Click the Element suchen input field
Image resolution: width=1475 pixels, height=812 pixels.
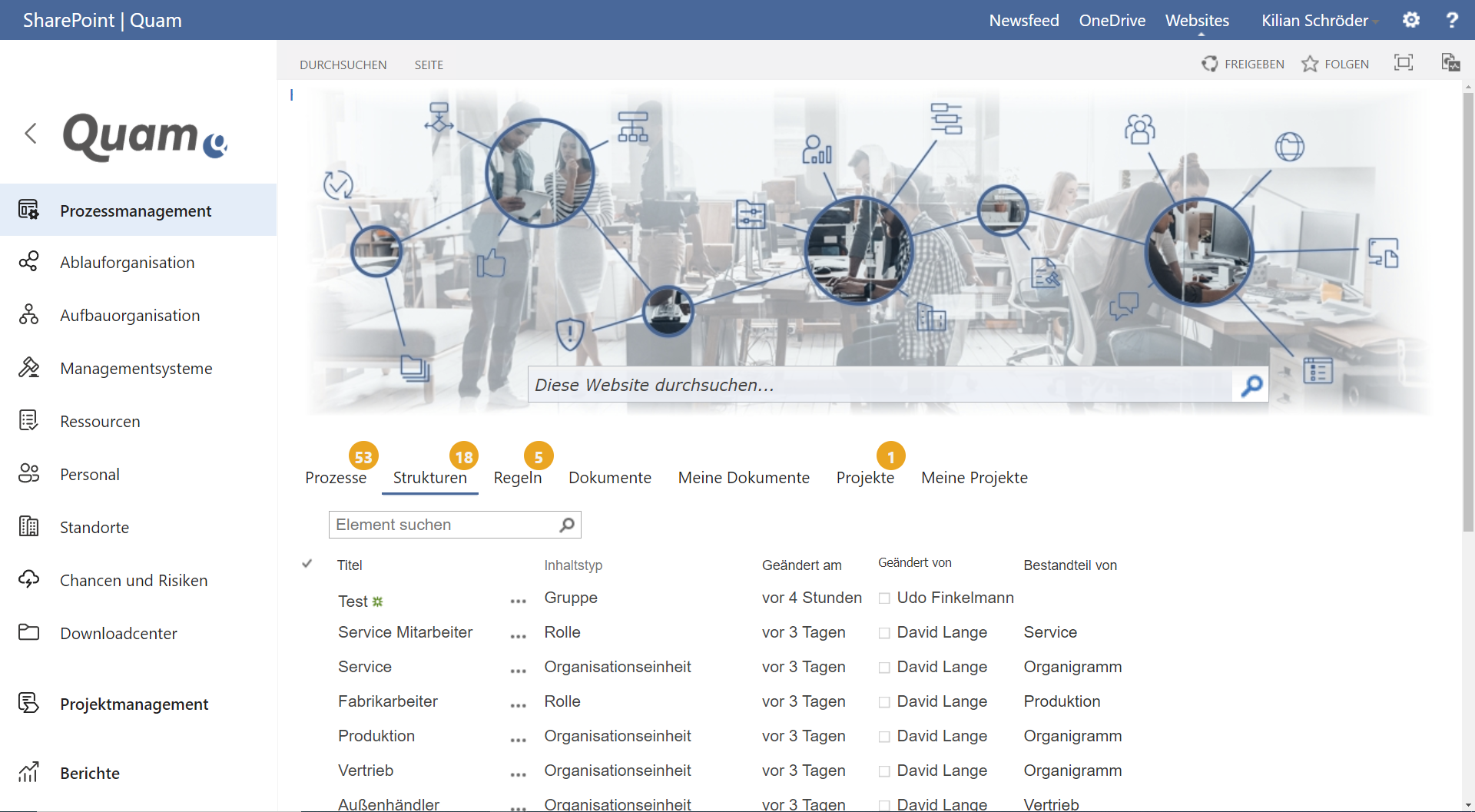(444, 525)
